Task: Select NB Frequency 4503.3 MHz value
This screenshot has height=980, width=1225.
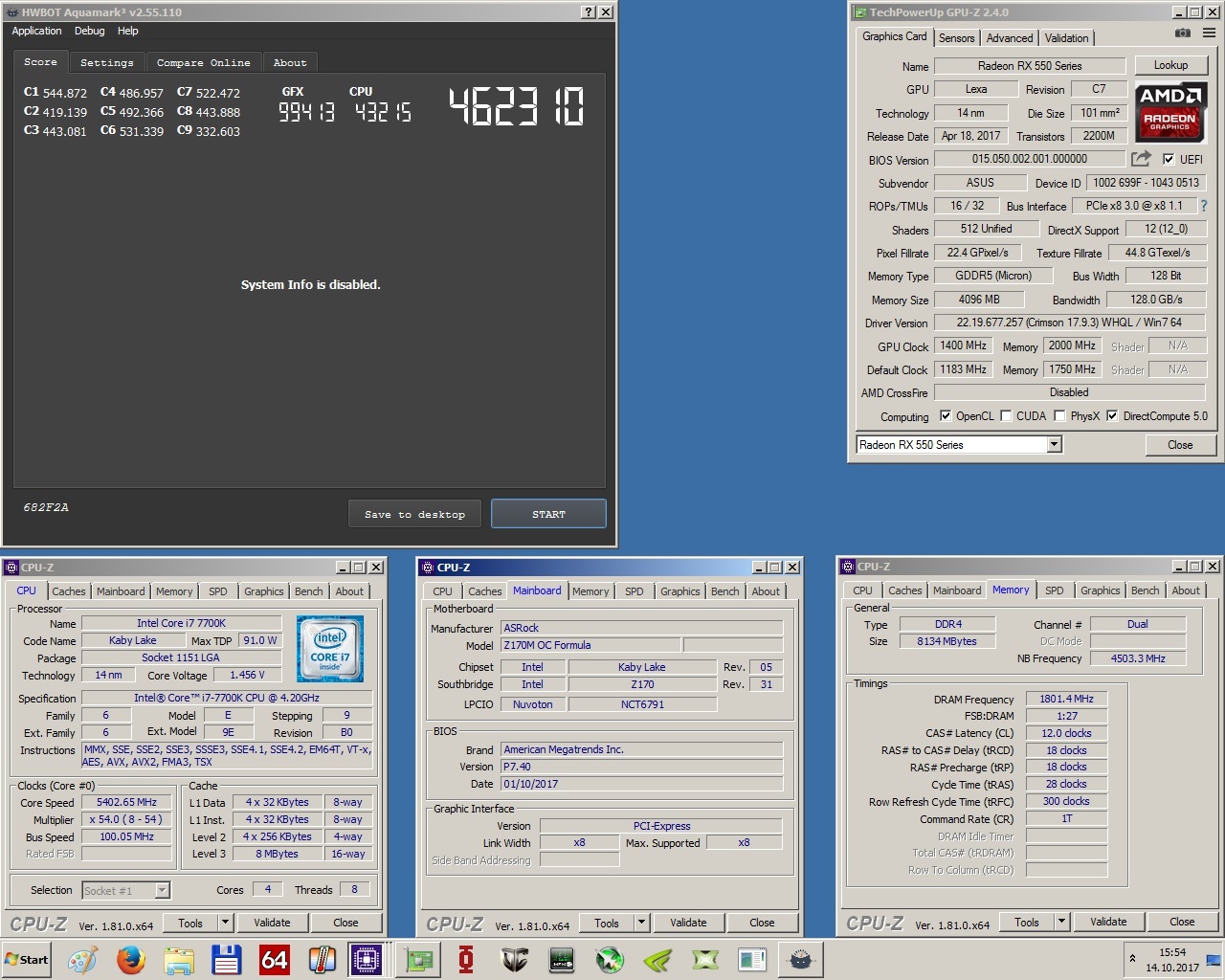Action: click(x=1138, y=658)
